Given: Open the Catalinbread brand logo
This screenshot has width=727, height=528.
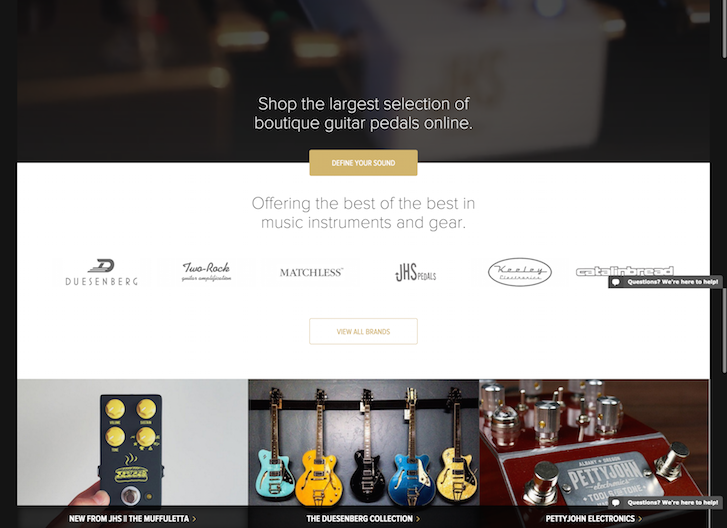Looking at the screenshot, I should 625,271.
